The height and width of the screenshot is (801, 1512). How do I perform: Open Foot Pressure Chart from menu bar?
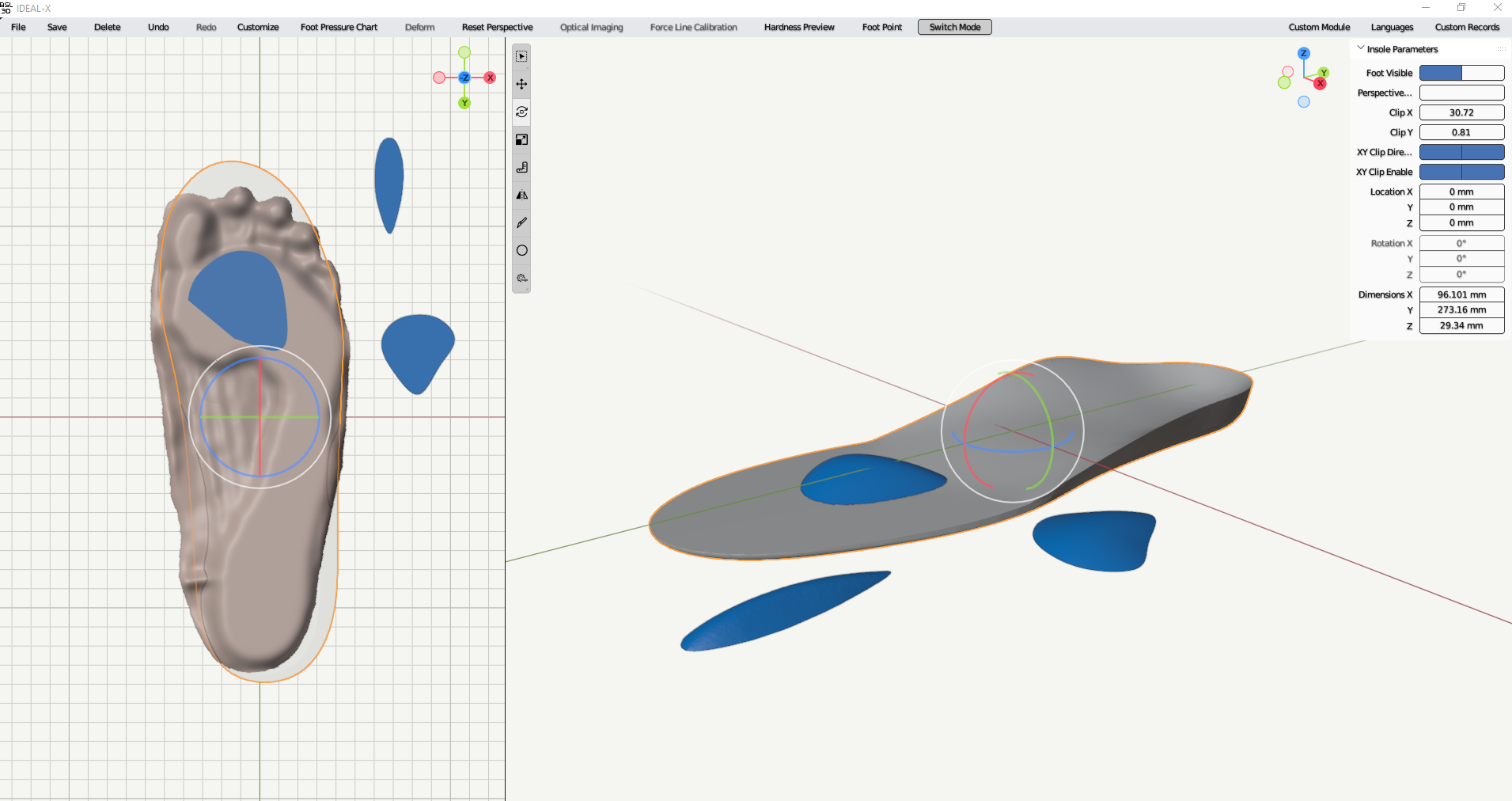pyautogui.click(x=339, y=27)
